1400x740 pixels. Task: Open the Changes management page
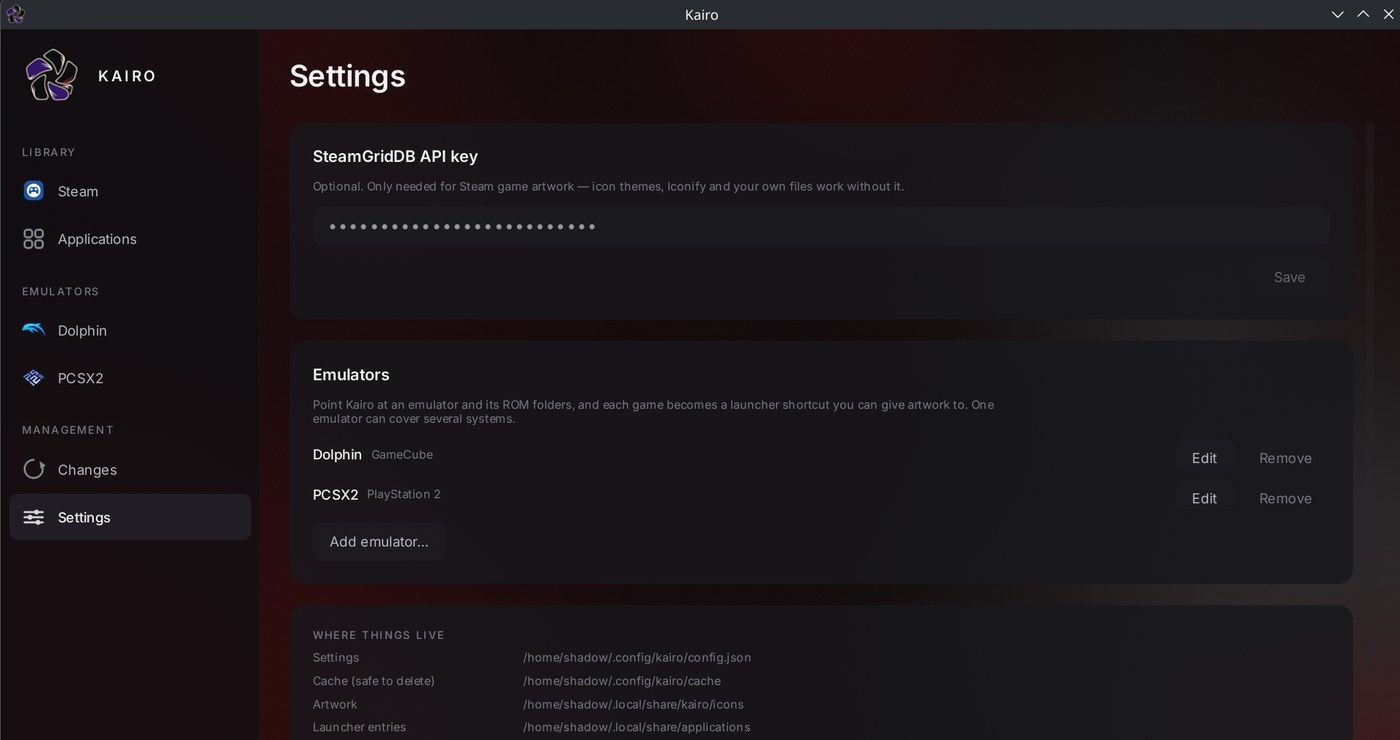(x=130, y=469)
